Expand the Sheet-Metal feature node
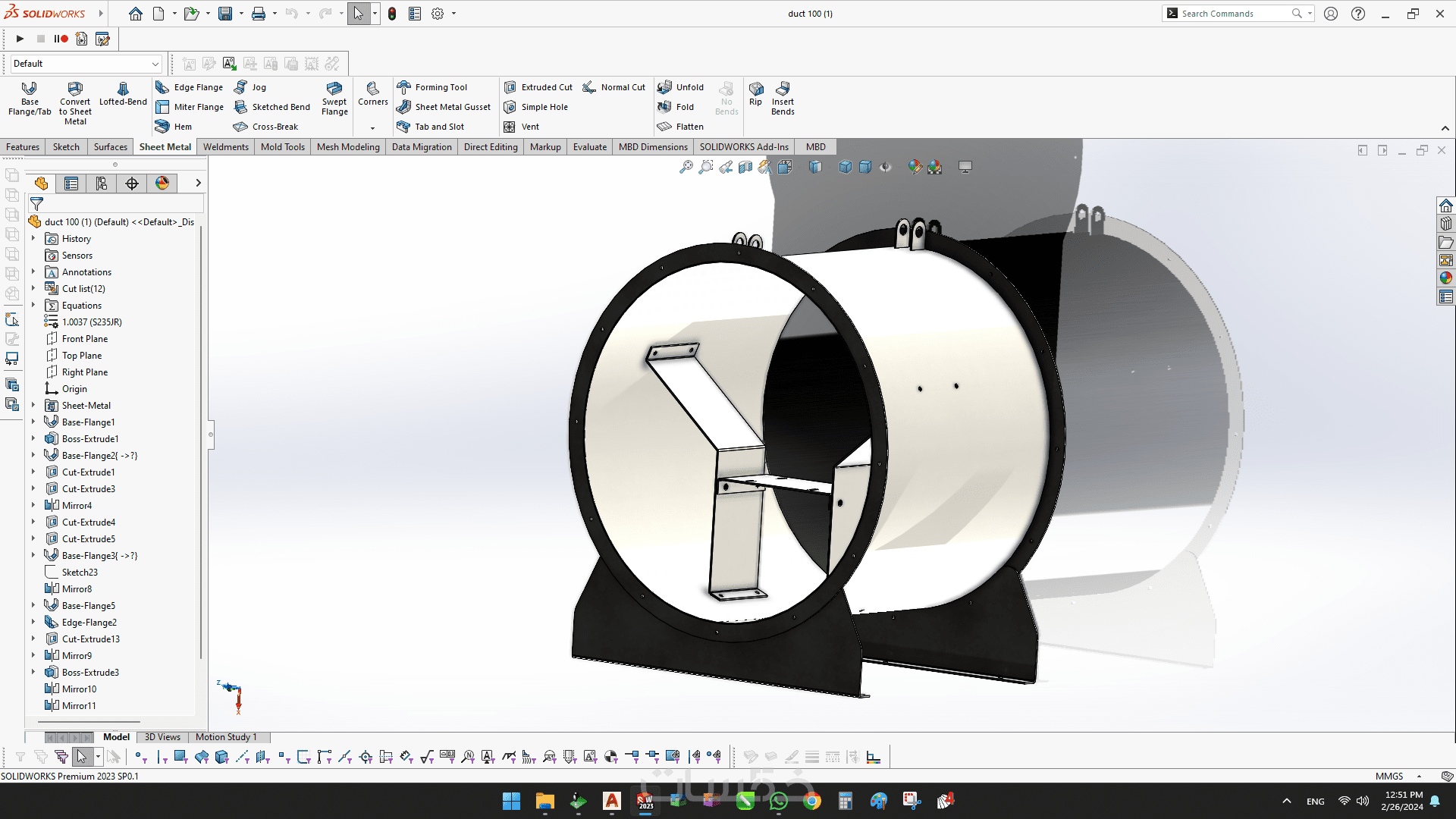Viewport: 1456px width, 819px height. 33,405
